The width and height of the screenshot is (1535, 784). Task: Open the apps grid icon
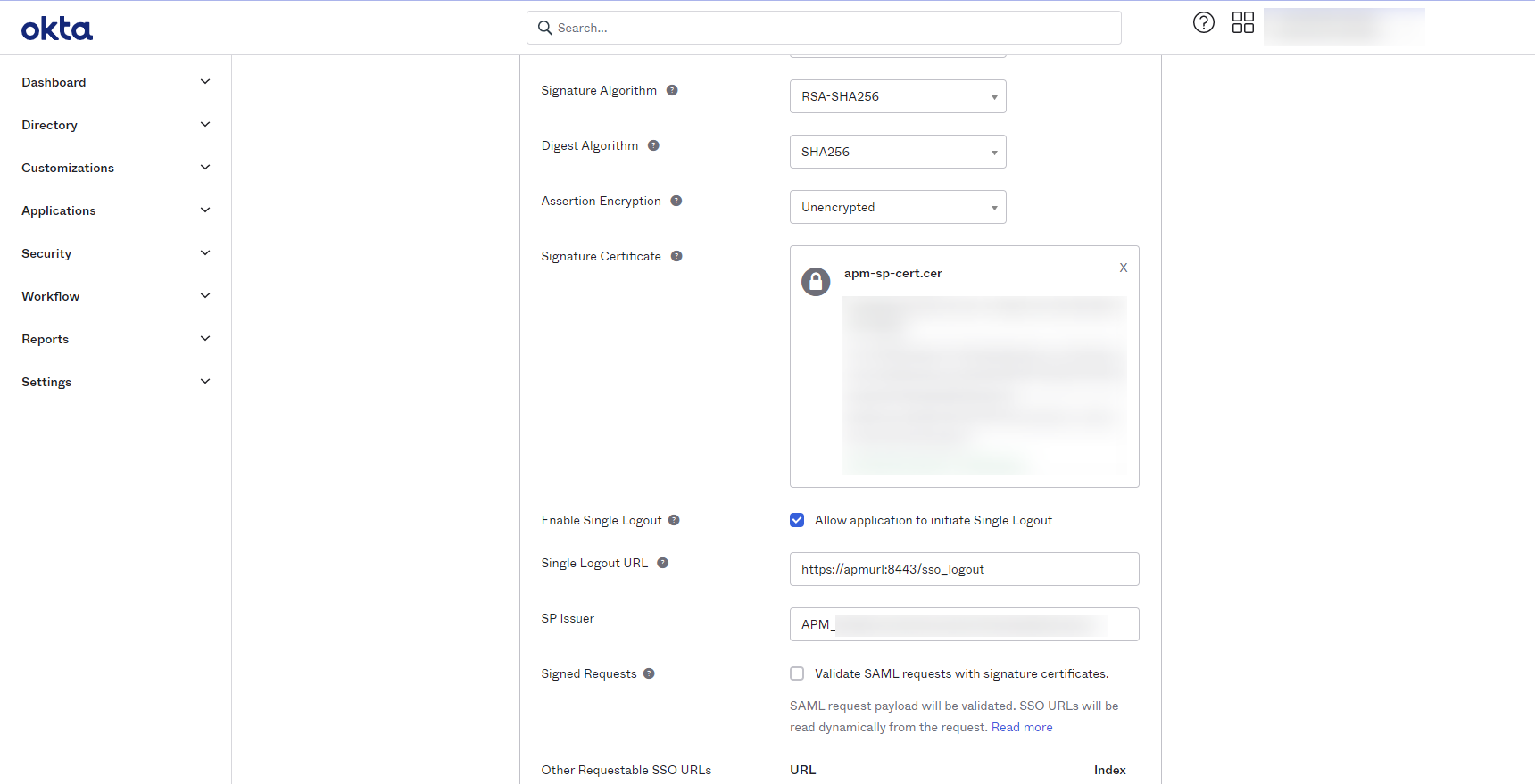pyautogui.click(x=1242, y=23)
